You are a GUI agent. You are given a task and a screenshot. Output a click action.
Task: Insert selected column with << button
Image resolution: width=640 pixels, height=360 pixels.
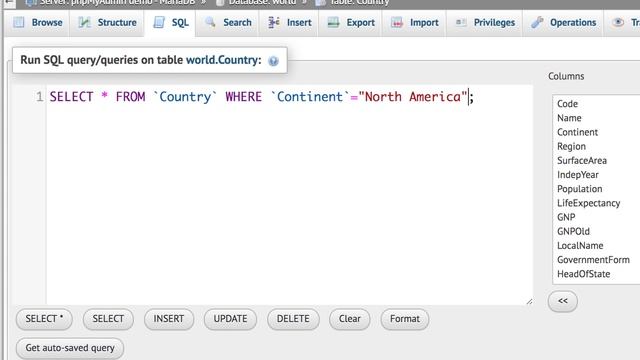point(562,301)
